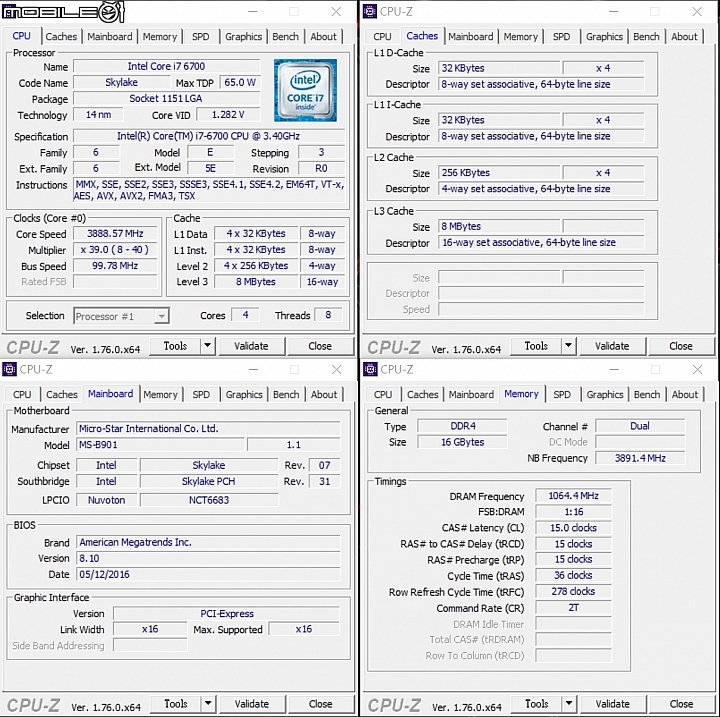Click the Multiplier value x 39.0 (8 - 40)
The image size is (720, 717).
pos(115,249)
